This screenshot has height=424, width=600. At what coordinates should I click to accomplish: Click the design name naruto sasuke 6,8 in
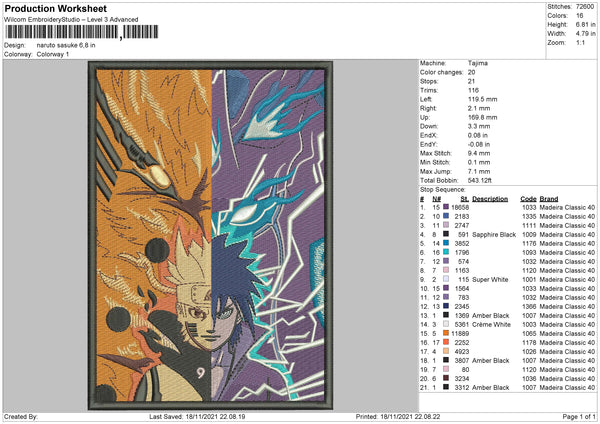pos(66,45)
